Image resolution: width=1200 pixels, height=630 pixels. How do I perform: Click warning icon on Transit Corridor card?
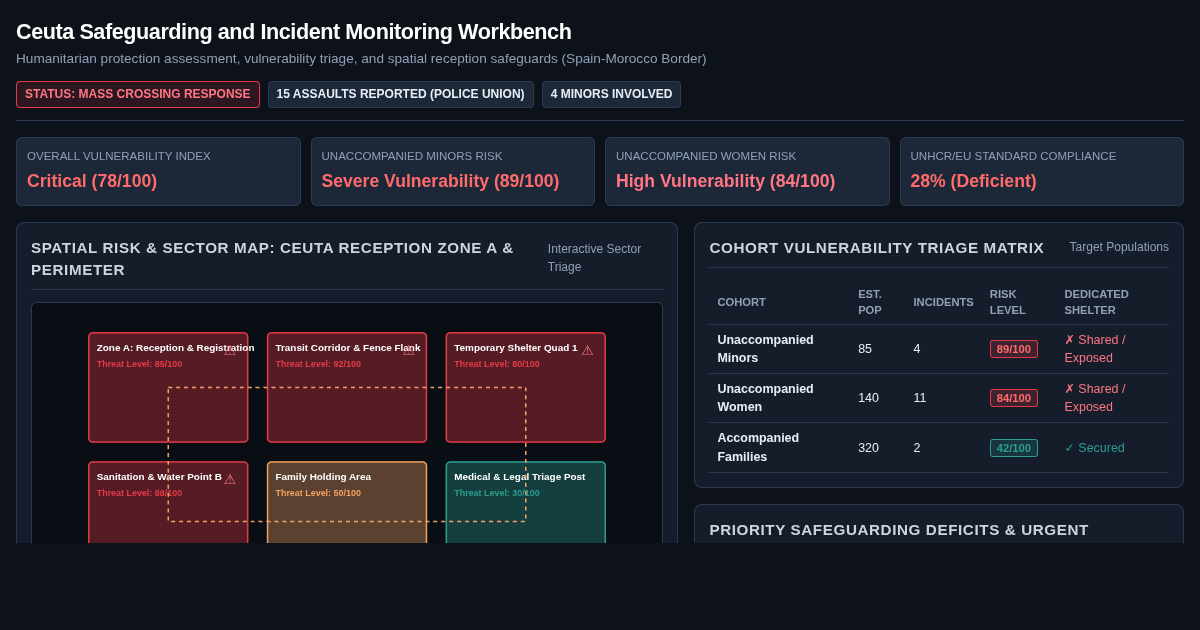(408, 351)
